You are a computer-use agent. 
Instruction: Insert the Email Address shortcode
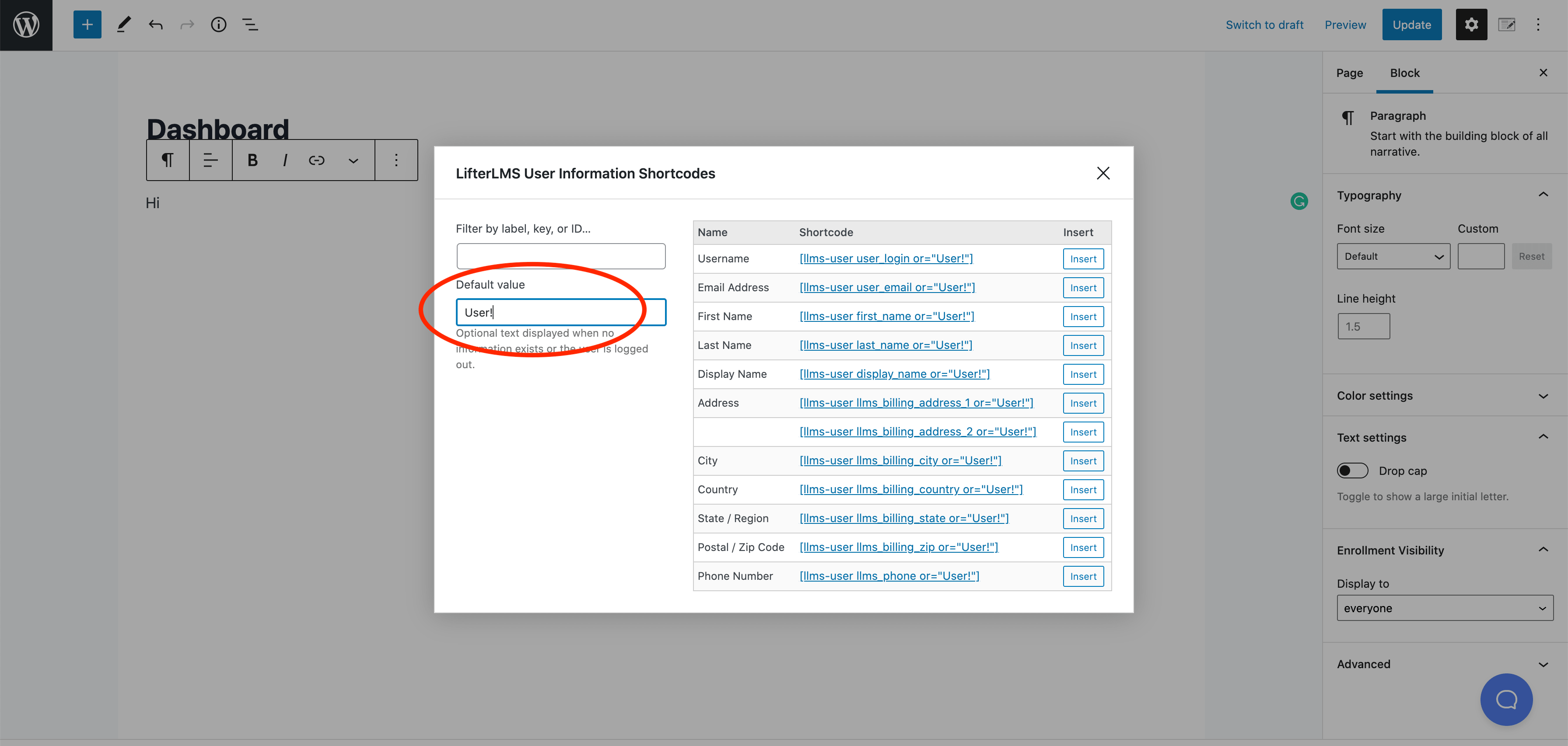[1083, 288]
